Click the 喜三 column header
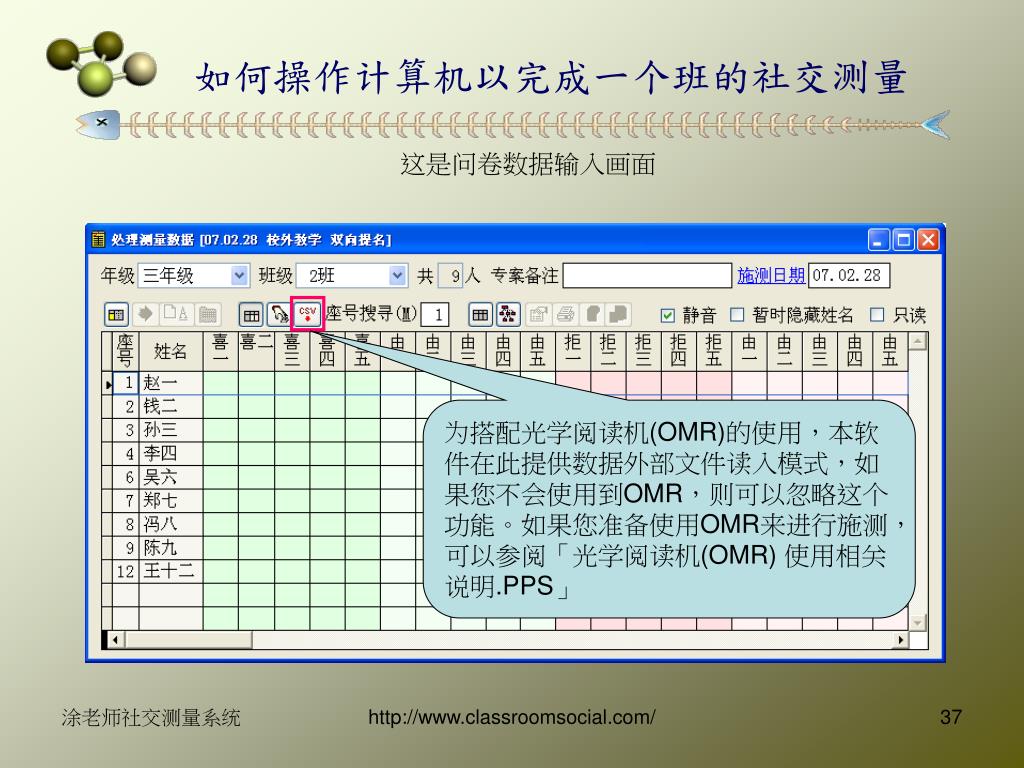Viewport: 1024px width, 768px height. [292, 351]
